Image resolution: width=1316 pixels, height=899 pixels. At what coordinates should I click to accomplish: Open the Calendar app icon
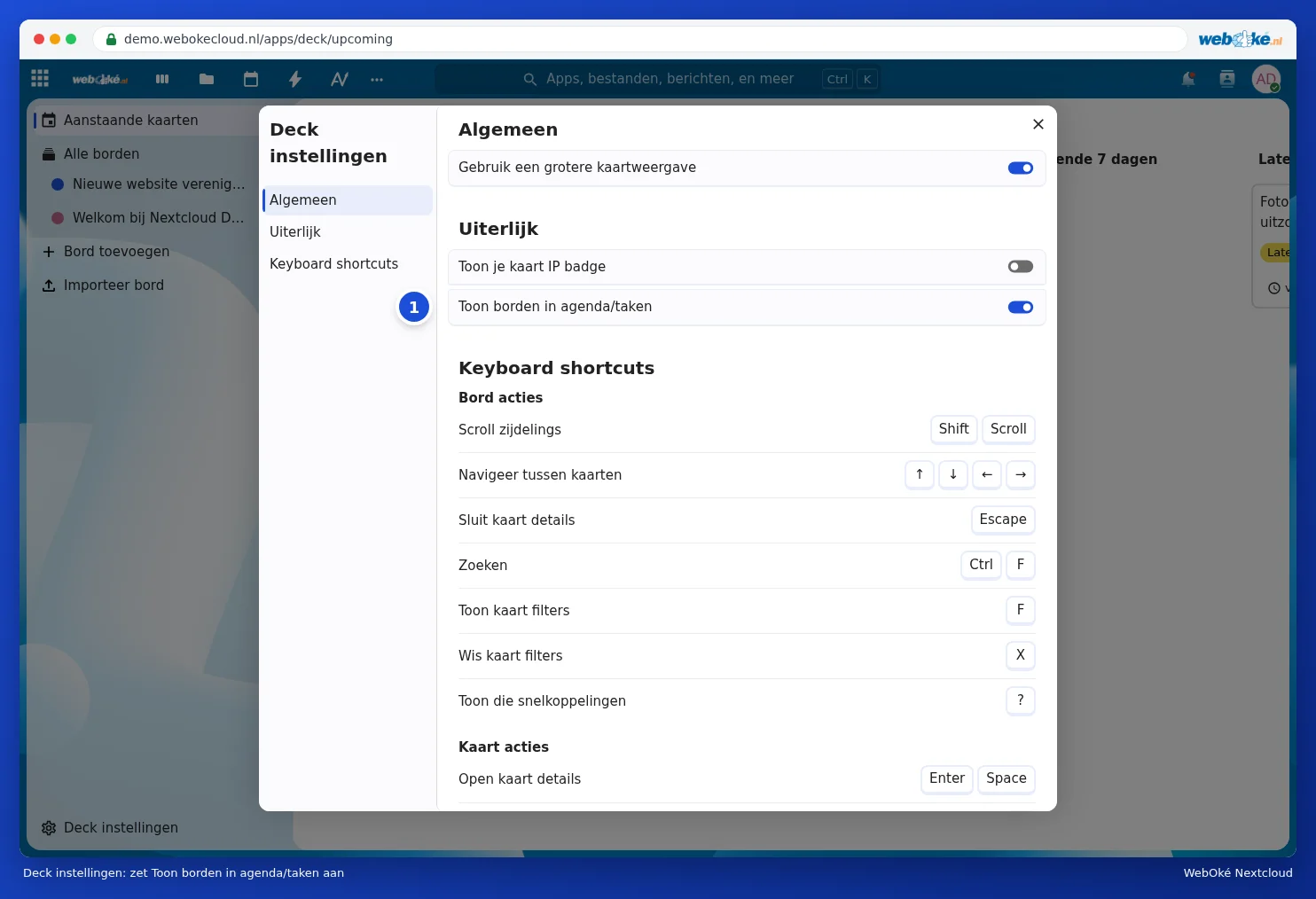click(x=251, y=79)
